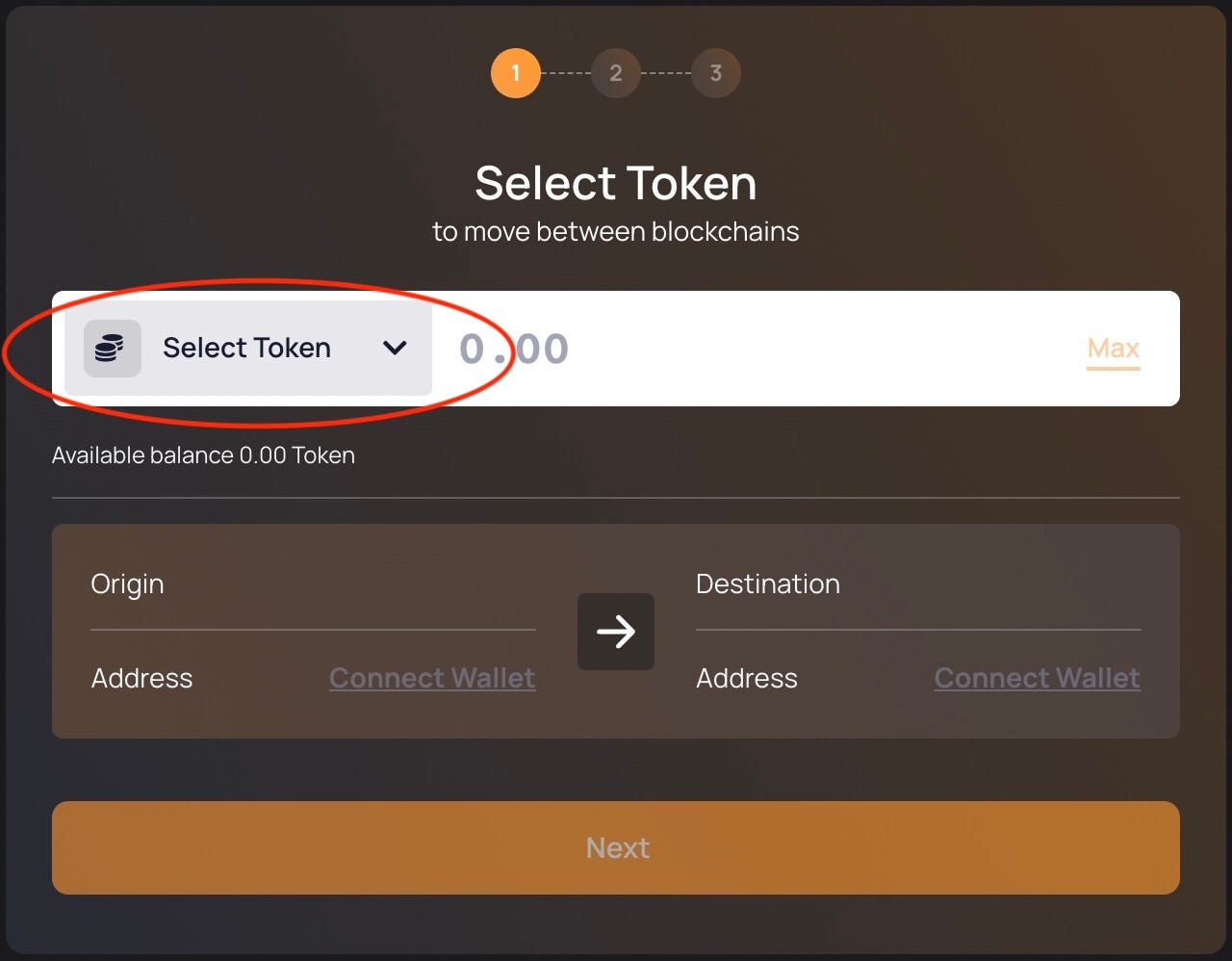Click the Max link to use full balance
Image resolution: width=1232 pixels, height=961 pixels.
point(1113,348)
